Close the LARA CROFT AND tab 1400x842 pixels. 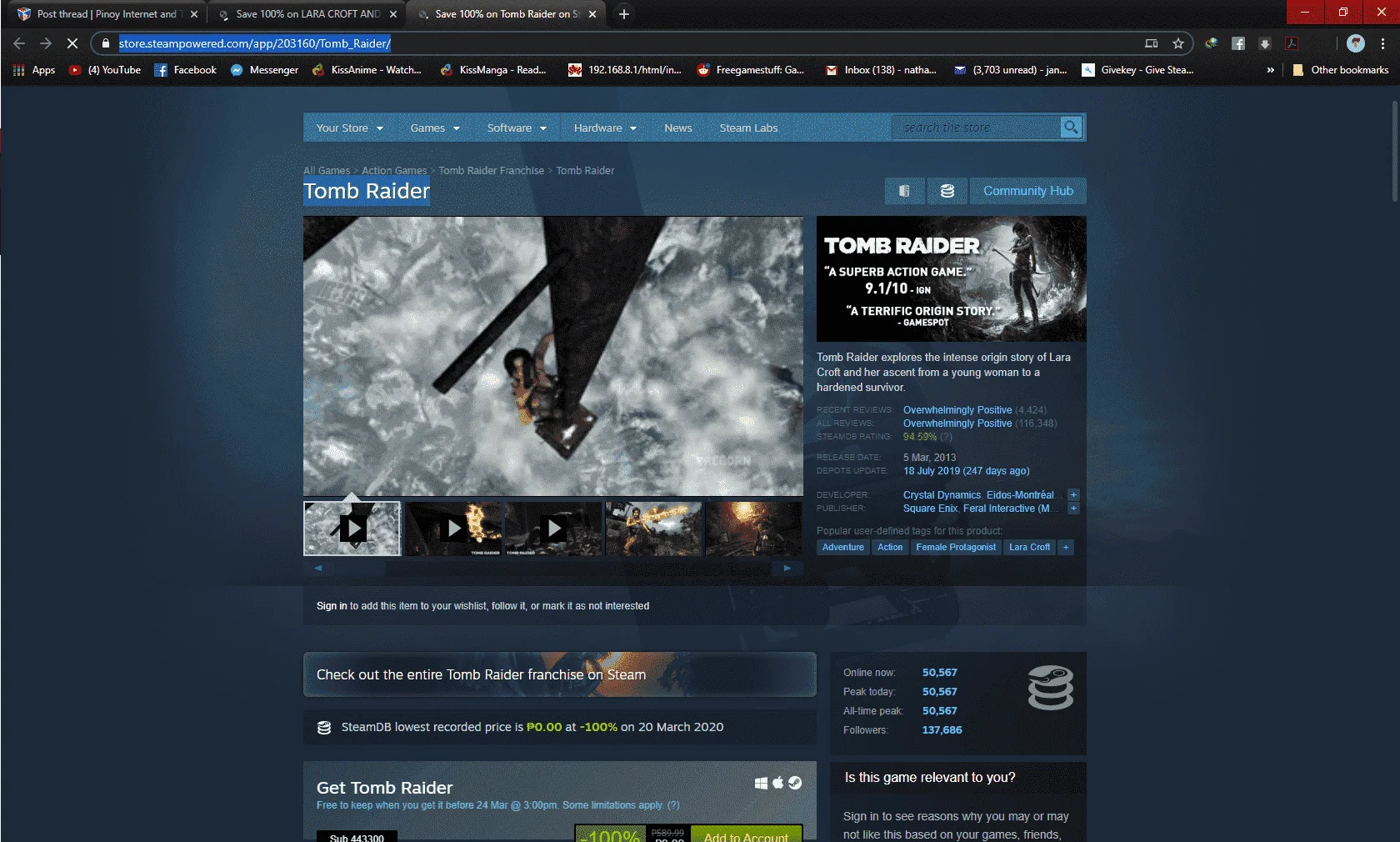click(393, 14)
